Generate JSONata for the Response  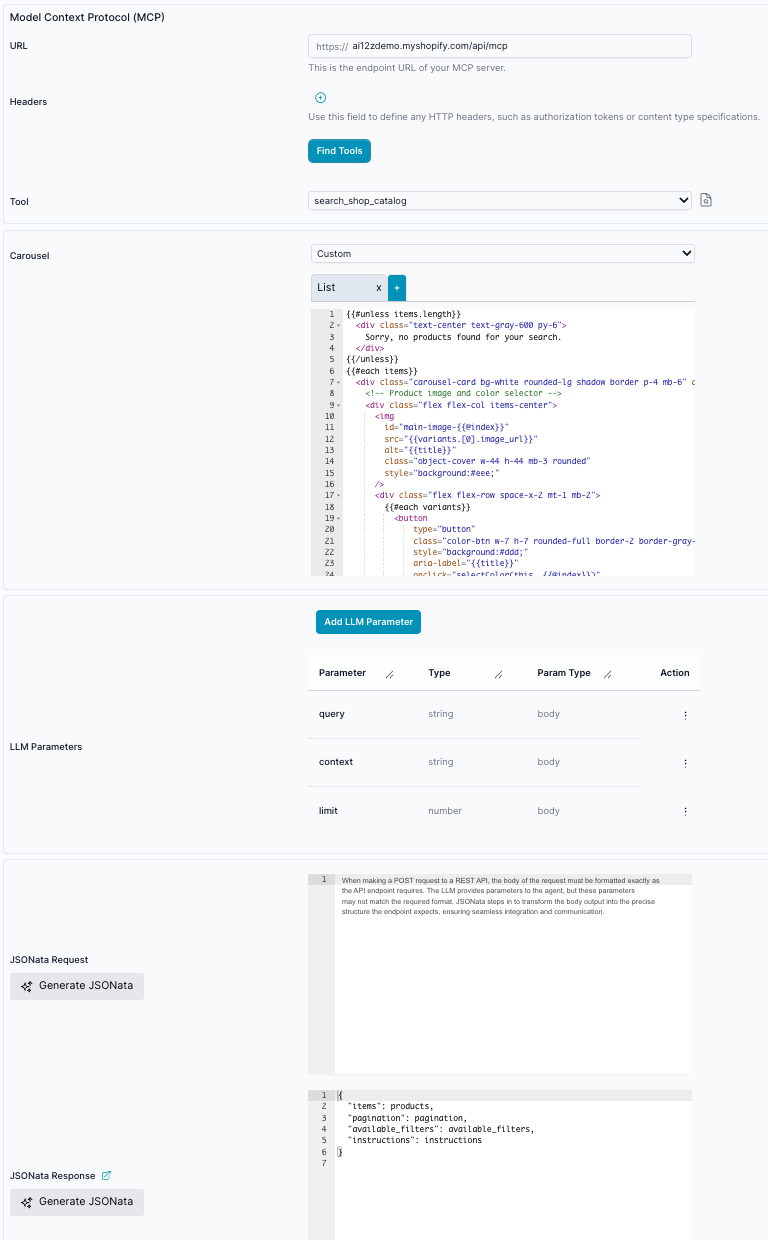pos(77,1202)
